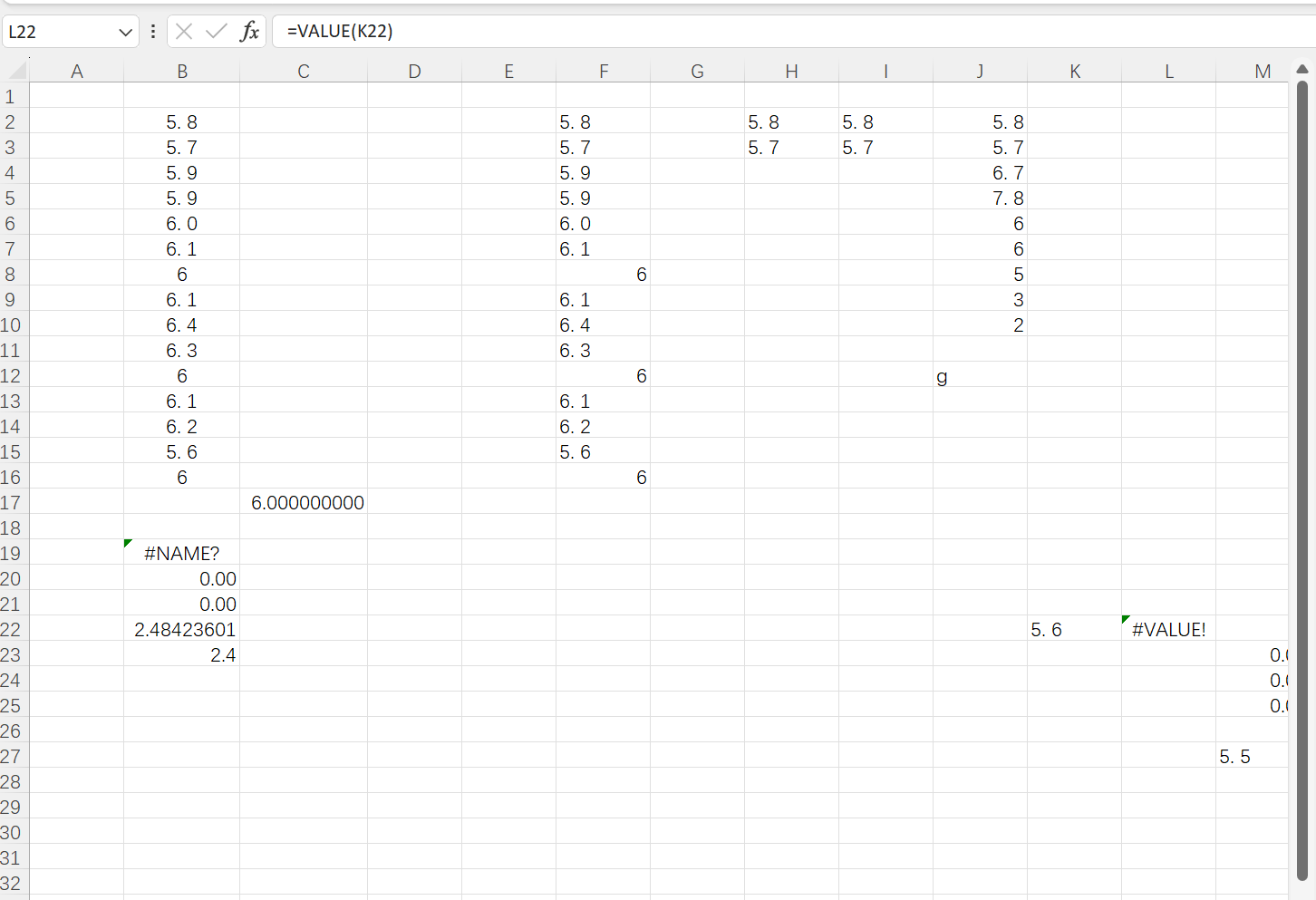Select the column B header
Screen dimensions: 1316x900
point(182,71)
